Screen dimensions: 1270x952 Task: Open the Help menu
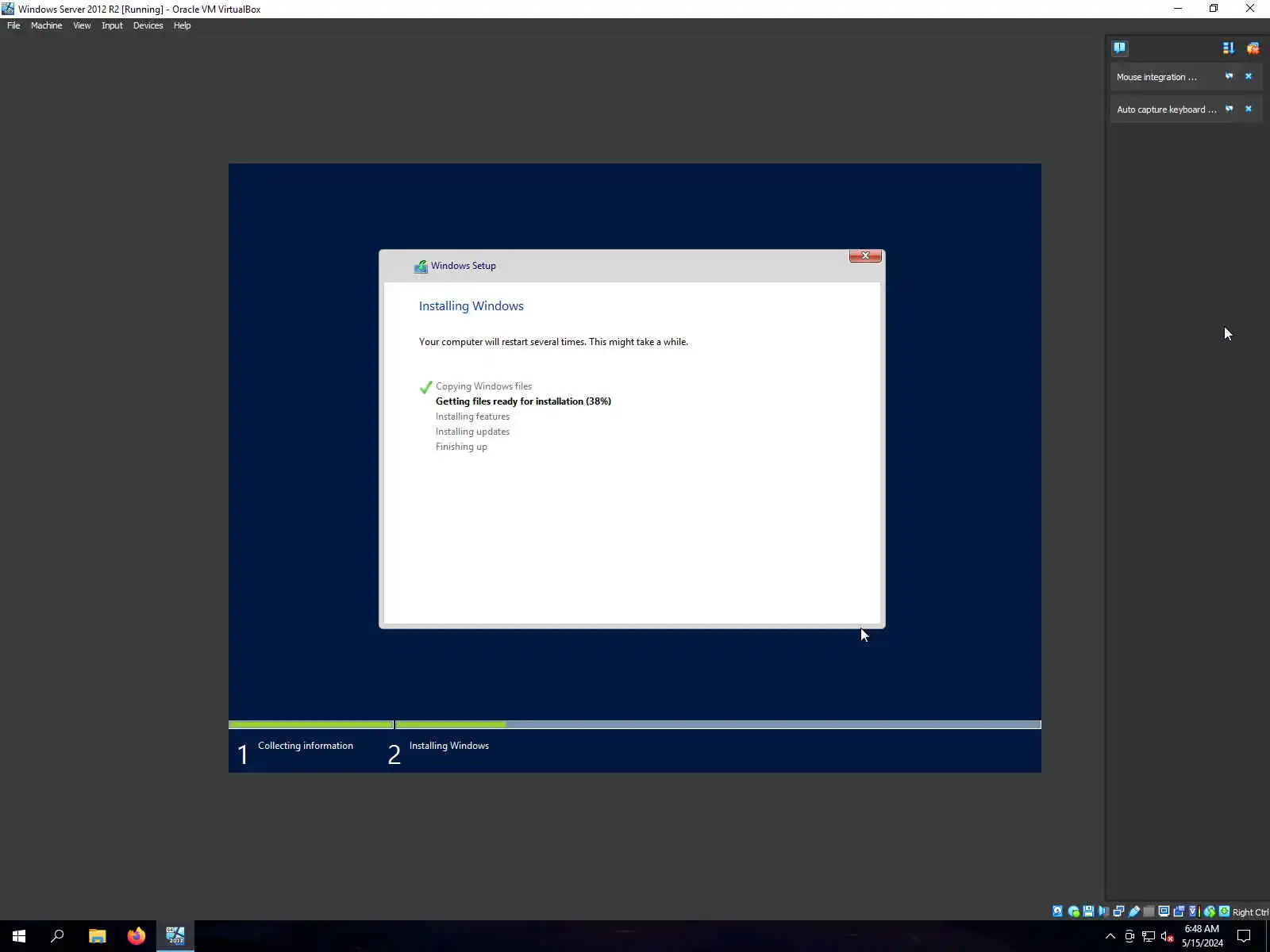tap(182, 25)
